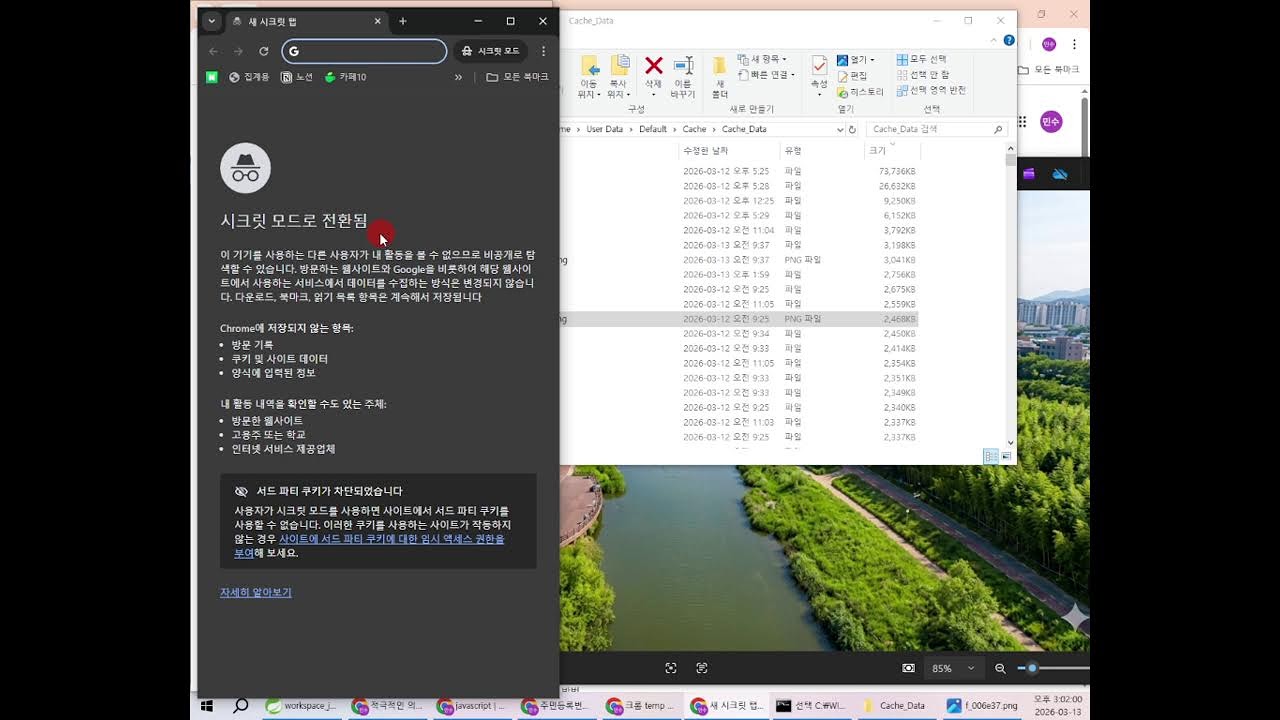The height and width of the screenshot is (720, 1280).
Task: Open the 빠른 연결 dropdown
Action: pyautogui.click(x=766, y=75)
